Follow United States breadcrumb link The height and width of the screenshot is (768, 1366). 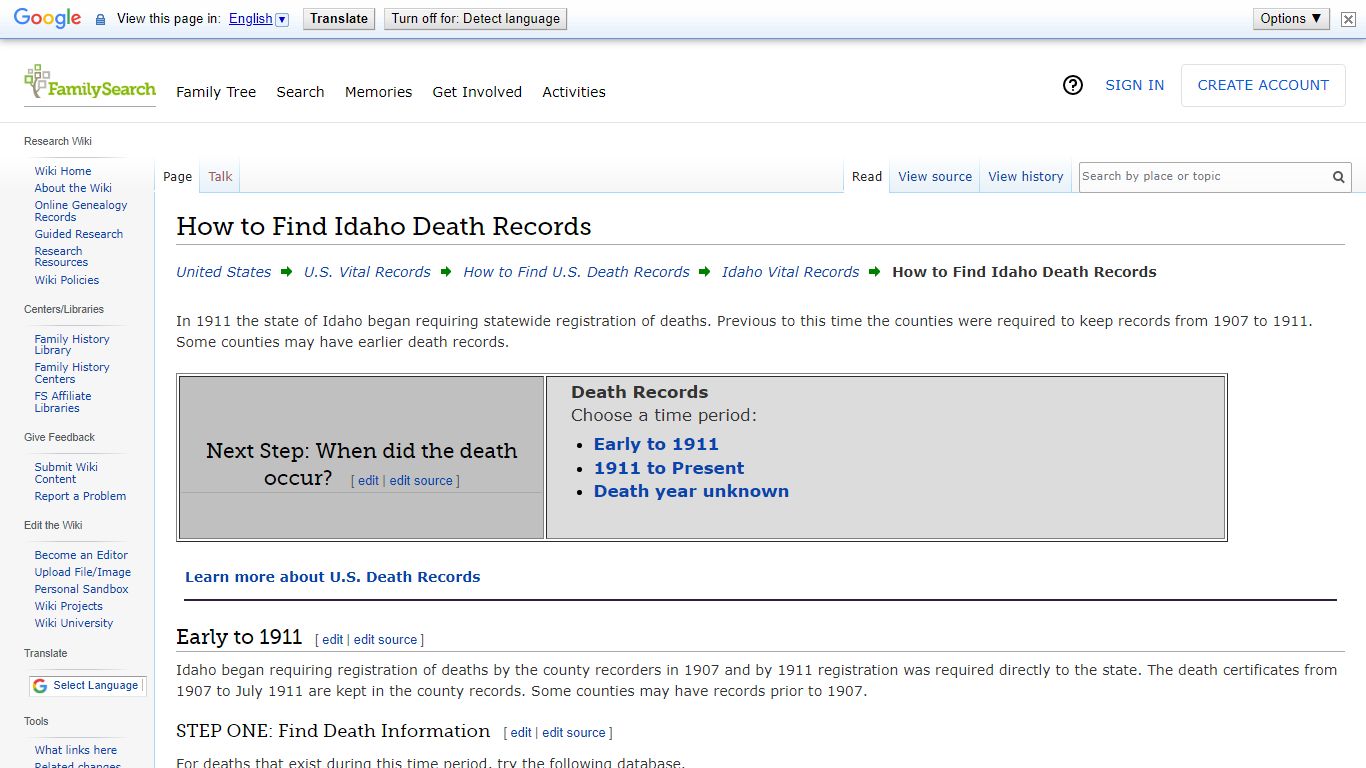pos(224,272)
